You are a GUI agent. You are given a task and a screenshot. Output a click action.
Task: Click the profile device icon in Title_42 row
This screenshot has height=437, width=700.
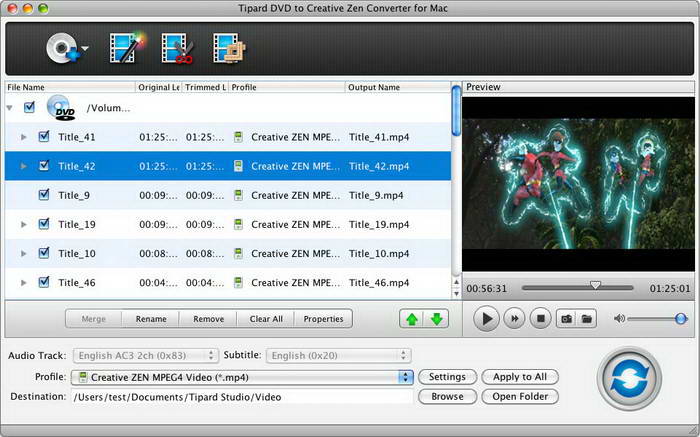pyautogui.click(x=238, y=166)
